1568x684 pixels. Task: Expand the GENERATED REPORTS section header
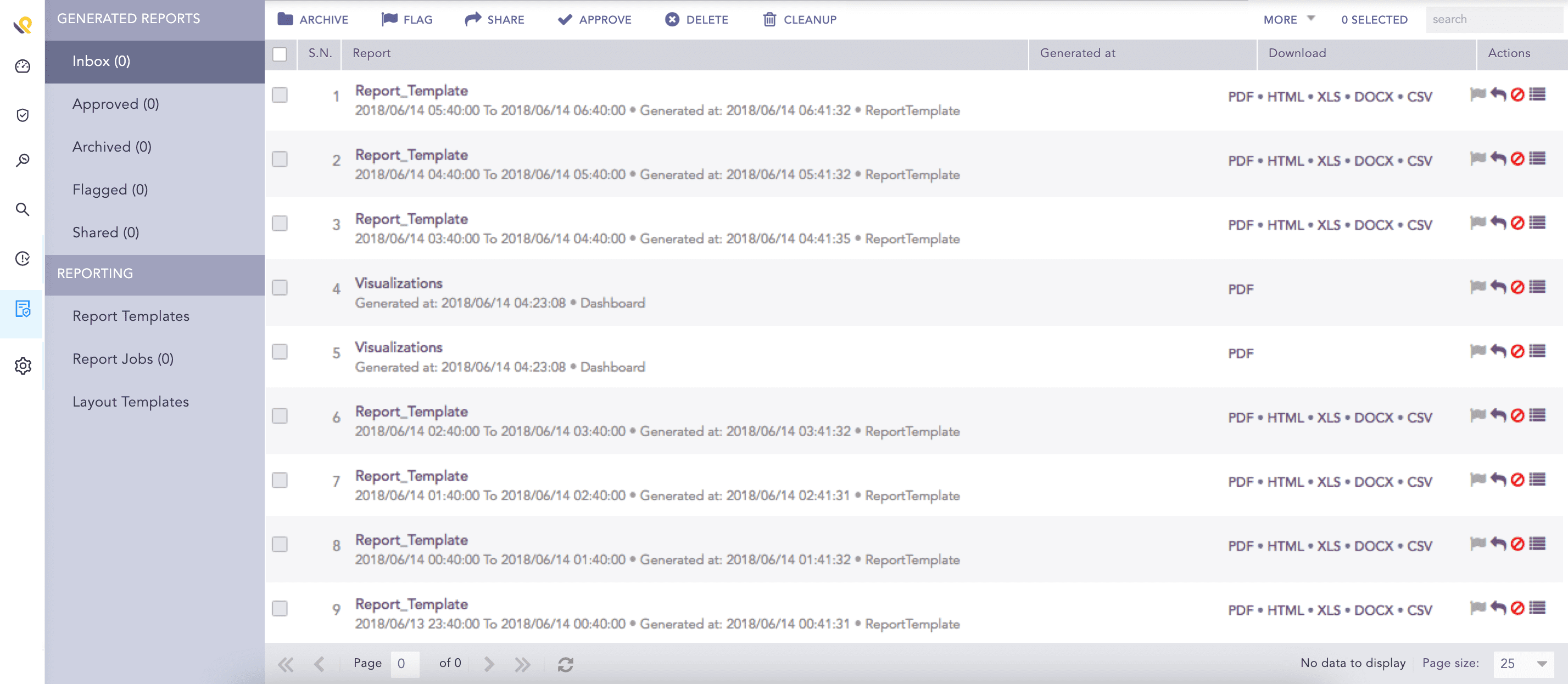click(x=129, y=18)
